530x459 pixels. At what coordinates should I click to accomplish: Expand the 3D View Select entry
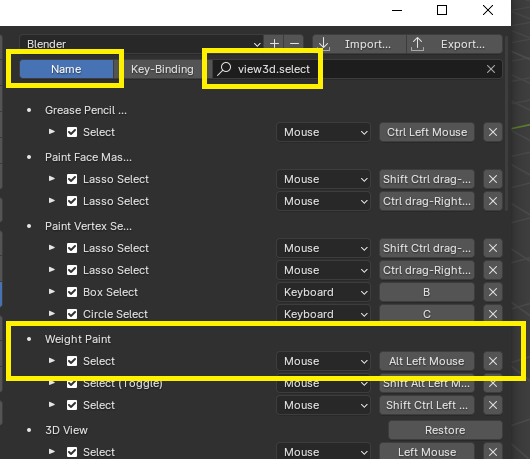tap(52, 451)
